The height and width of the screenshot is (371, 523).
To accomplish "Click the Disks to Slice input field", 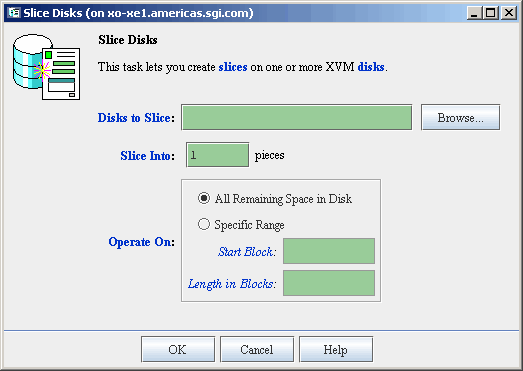I will tap(297, 117).
